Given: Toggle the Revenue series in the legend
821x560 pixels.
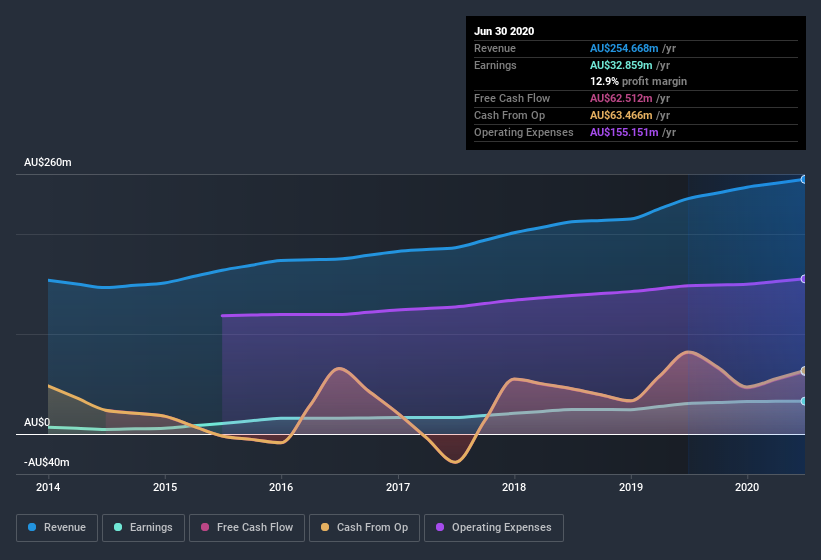Looking at the screenshot, I should click(x=57, y=528).
